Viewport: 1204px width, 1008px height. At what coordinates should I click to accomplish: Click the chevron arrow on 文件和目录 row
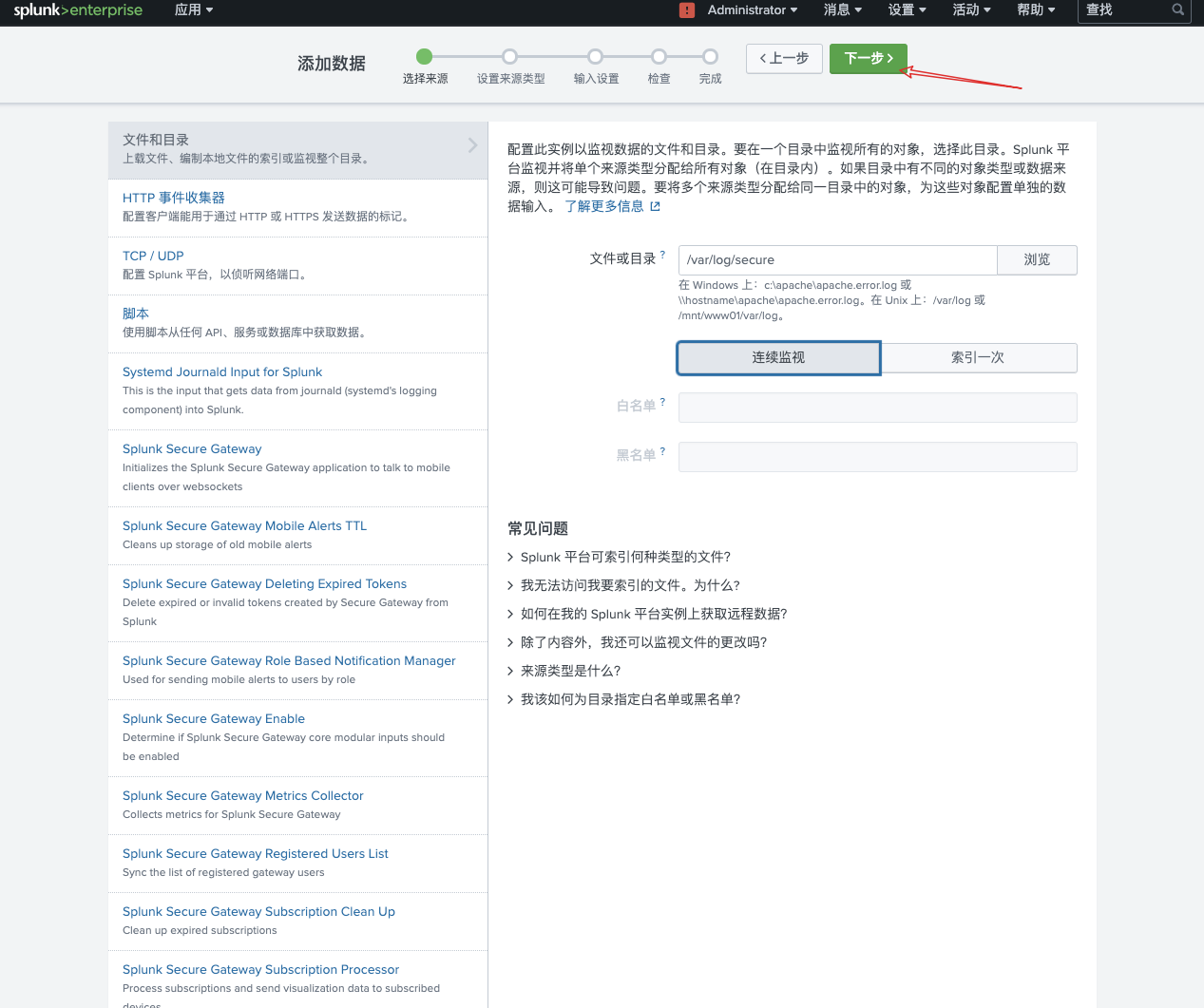[x=472, y=145]
